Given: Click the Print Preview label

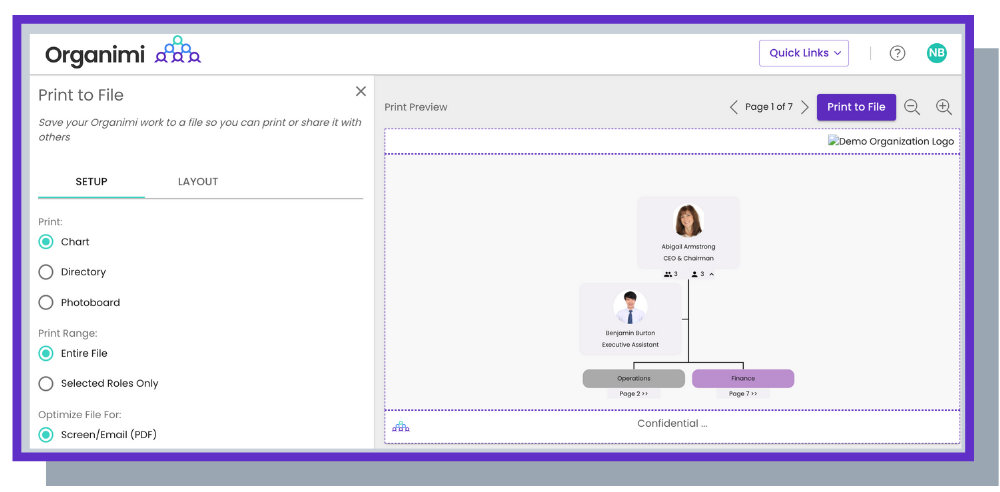Looking at the screenshot, I should point(416,107).
